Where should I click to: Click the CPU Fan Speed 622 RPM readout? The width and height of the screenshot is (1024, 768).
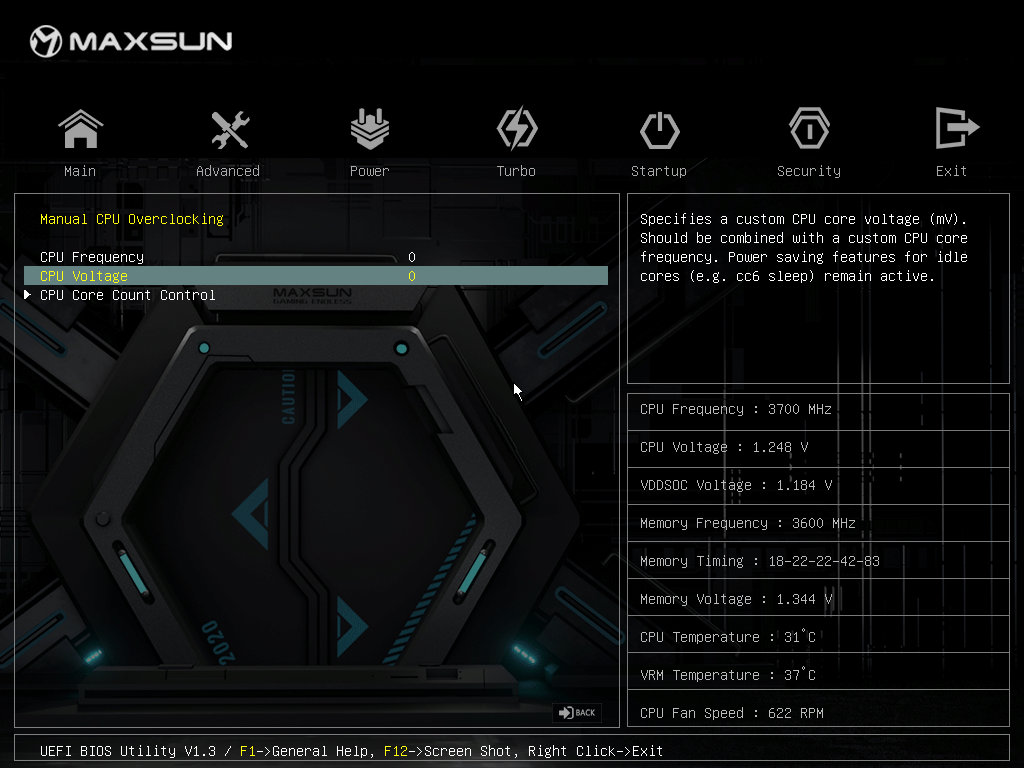coord(732,712)
